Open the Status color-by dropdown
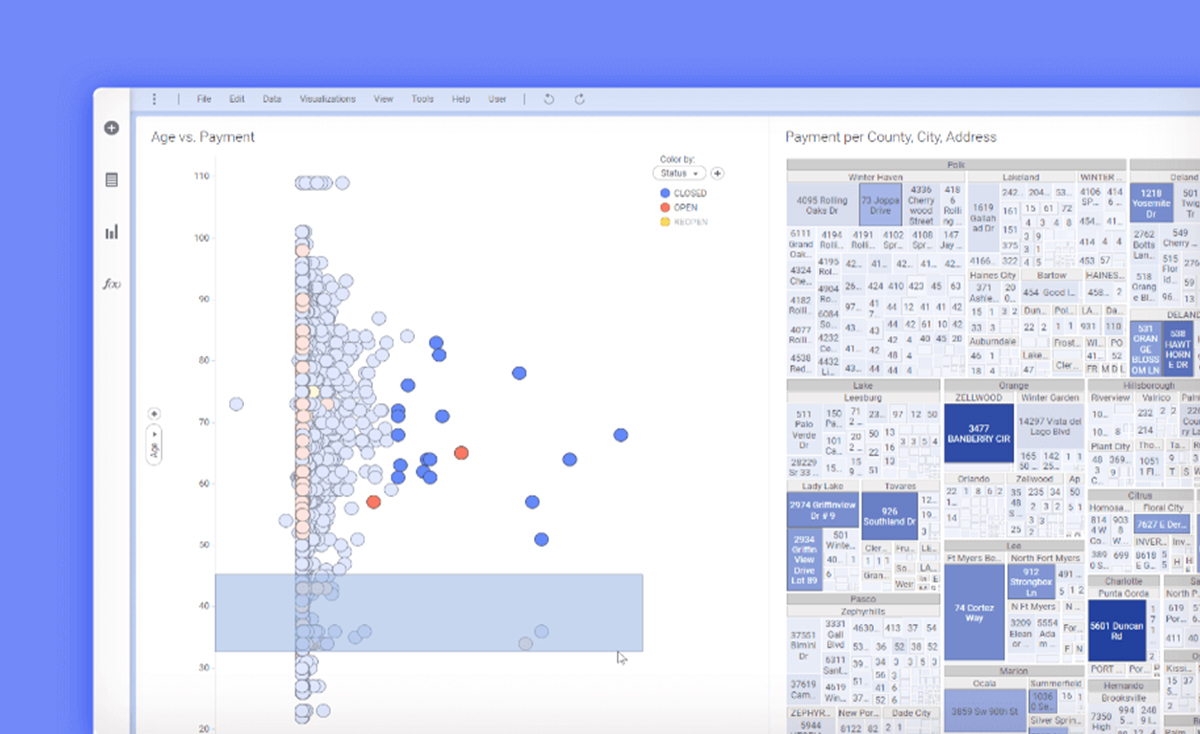 [680, 173]
